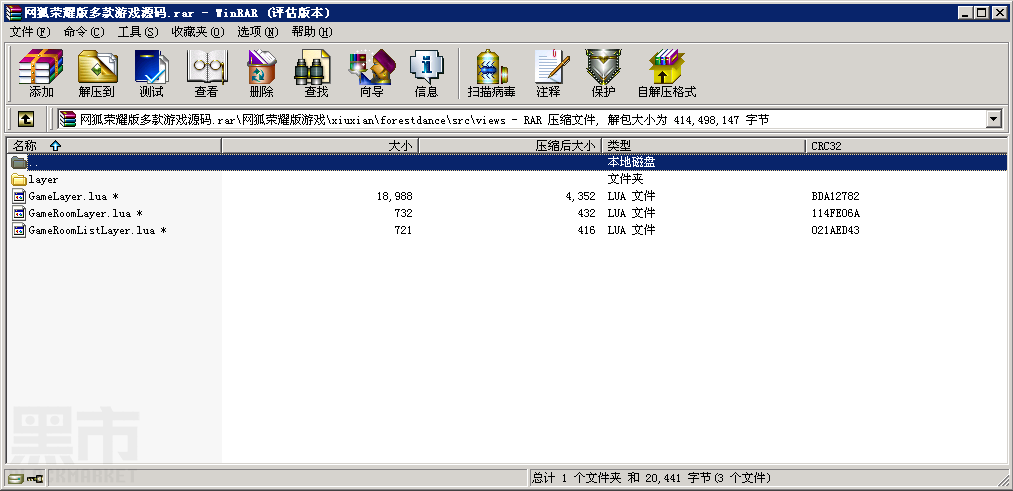Open the 命令(C) menu
1013x491 pixels.
[84, 32]
